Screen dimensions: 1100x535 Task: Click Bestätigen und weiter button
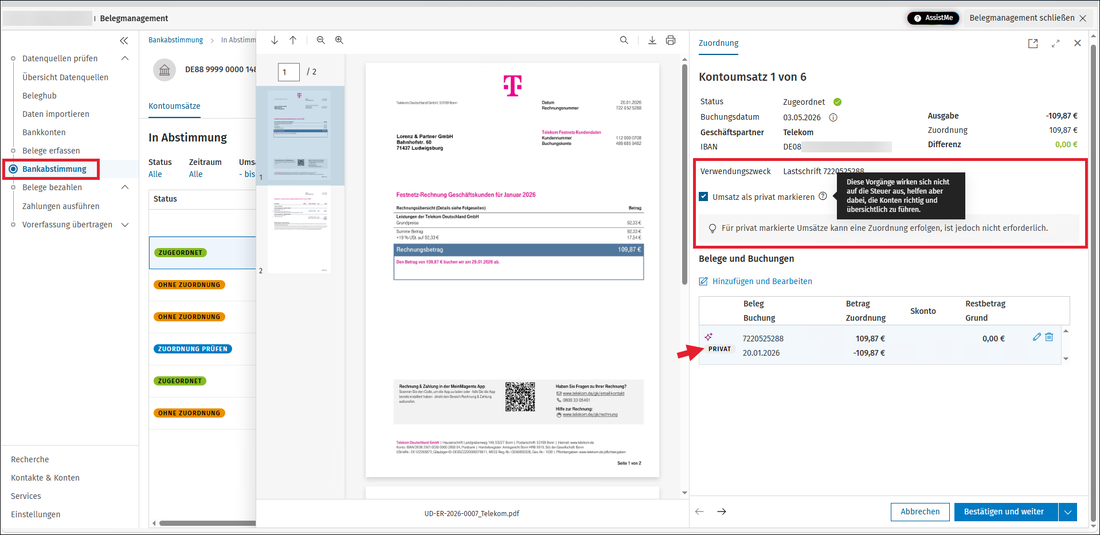(1006, 512)
